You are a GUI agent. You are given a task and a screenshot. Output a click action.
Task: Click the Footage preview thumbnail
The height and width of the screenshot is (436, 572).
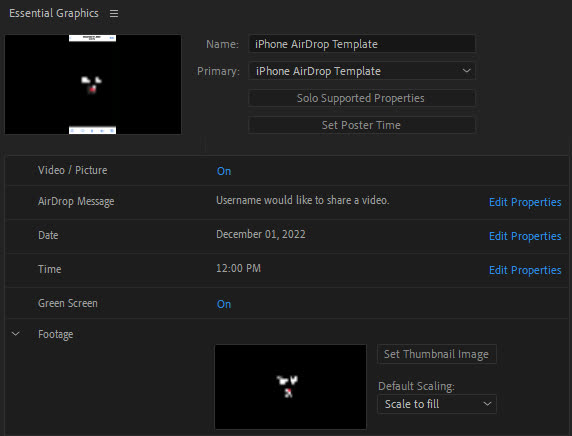(x=290, y=387)
